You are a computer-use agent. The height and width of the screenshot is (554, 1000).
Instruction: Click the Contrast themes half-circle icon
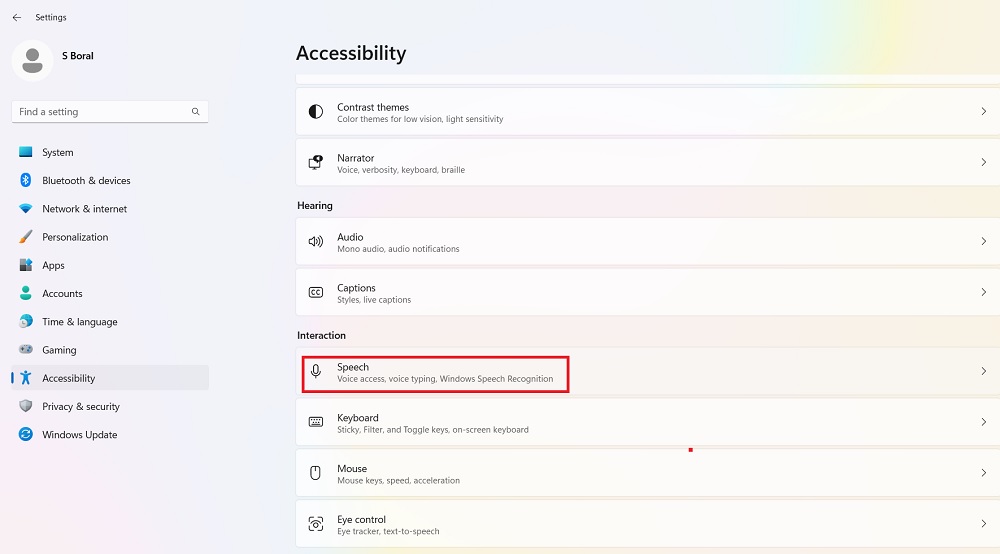tap(316, 112)
